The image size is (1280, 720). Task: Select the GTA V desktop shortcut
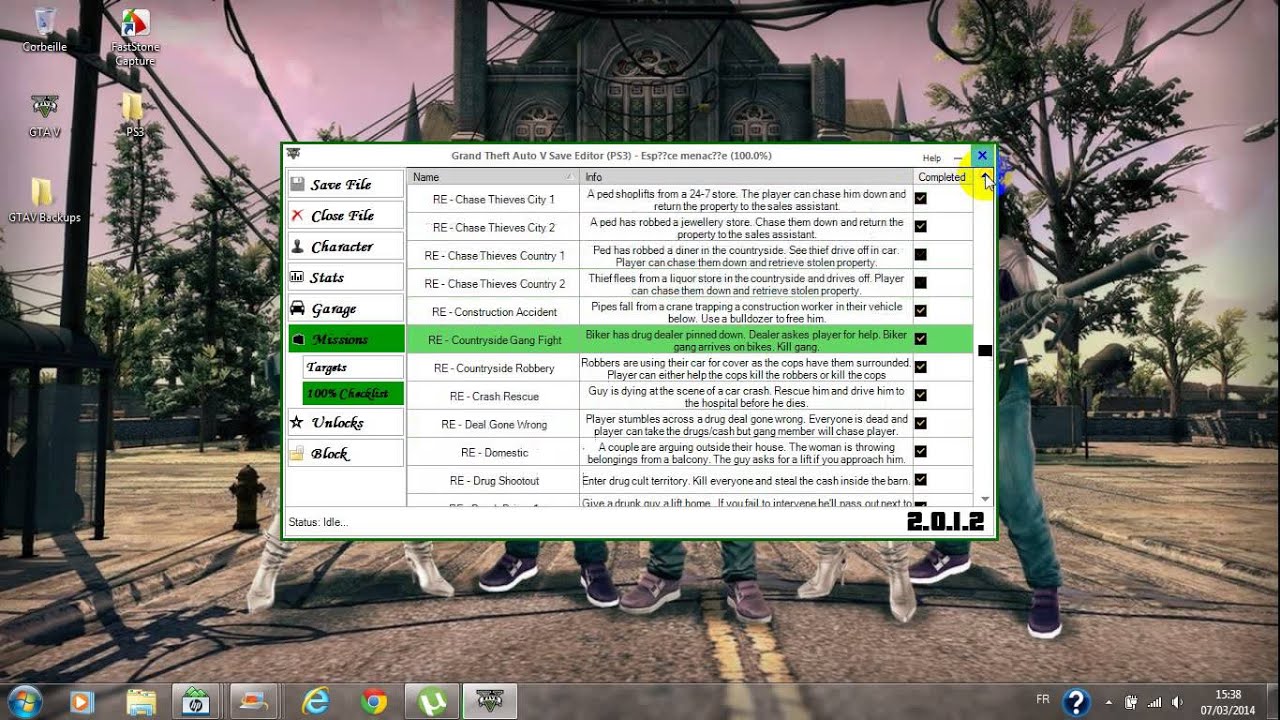[x=44, y=116]
